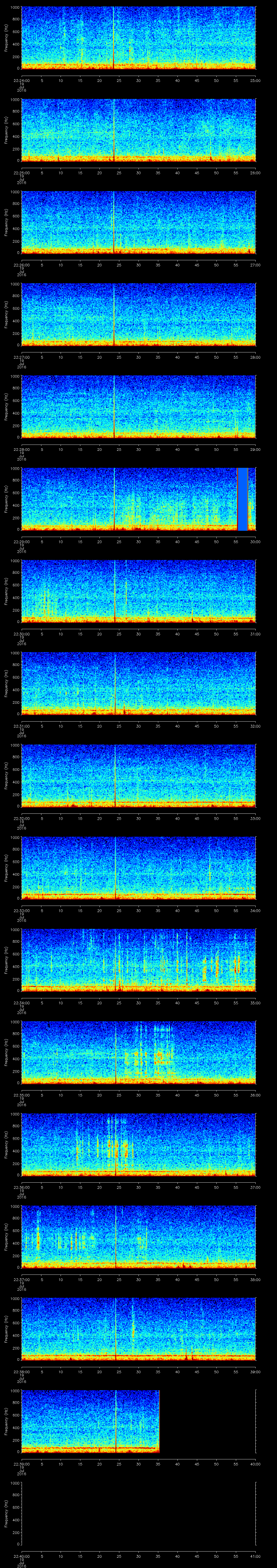Image resolution: width=277 pixels, height=1568 pixels.
Task: Click the bright burst near 4 seconds in 22:37:00 panel
Action: (x=38, y=1236)
